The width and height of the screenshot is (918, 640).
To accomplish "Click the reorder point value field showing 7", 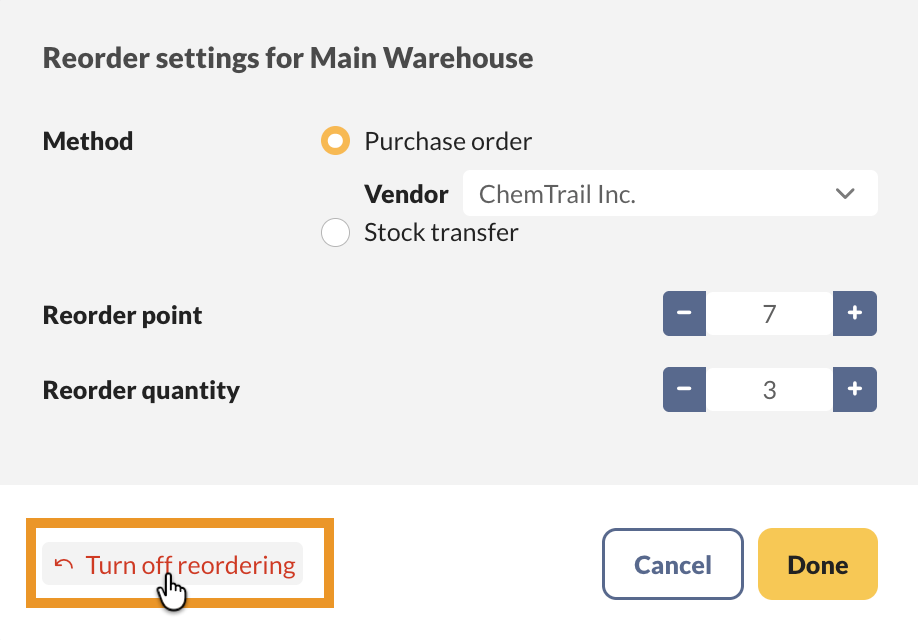I will tap(769, 314).
